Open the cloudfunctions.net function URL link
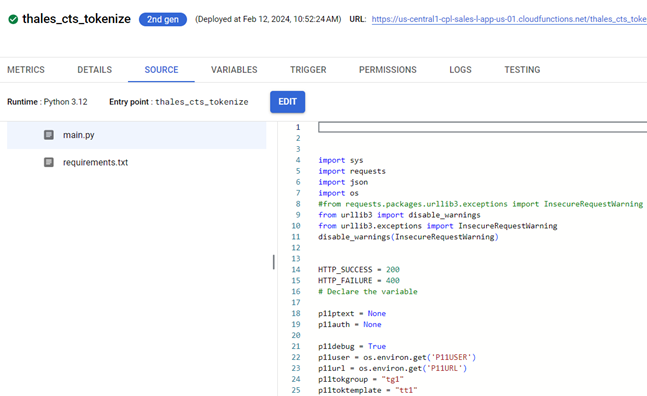This screenshot has height=396, width=647. tap(509, 19)
